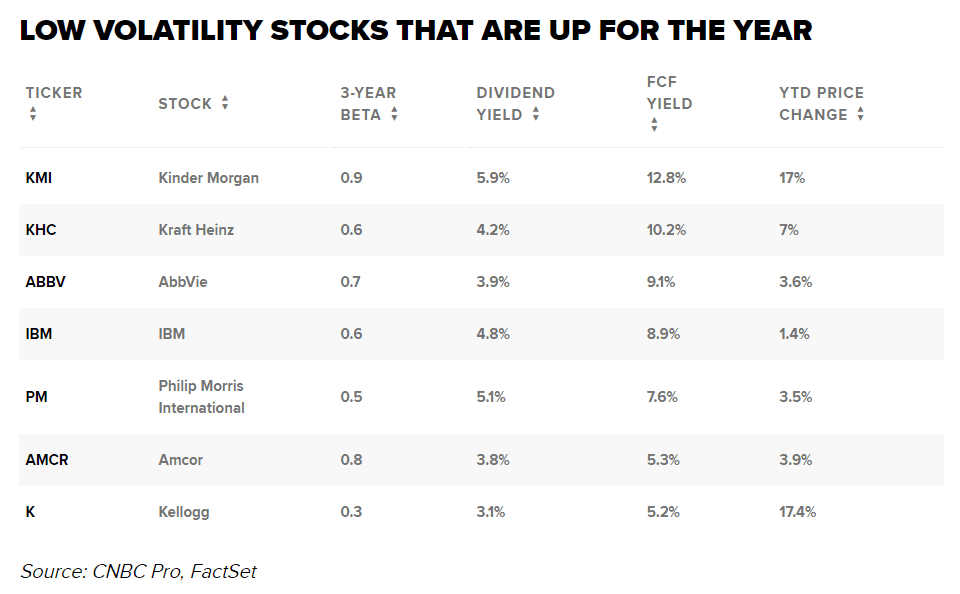Click the Dividend Yield column header text
The width and height of the screenshot is (960, 594).
point(515,103)
